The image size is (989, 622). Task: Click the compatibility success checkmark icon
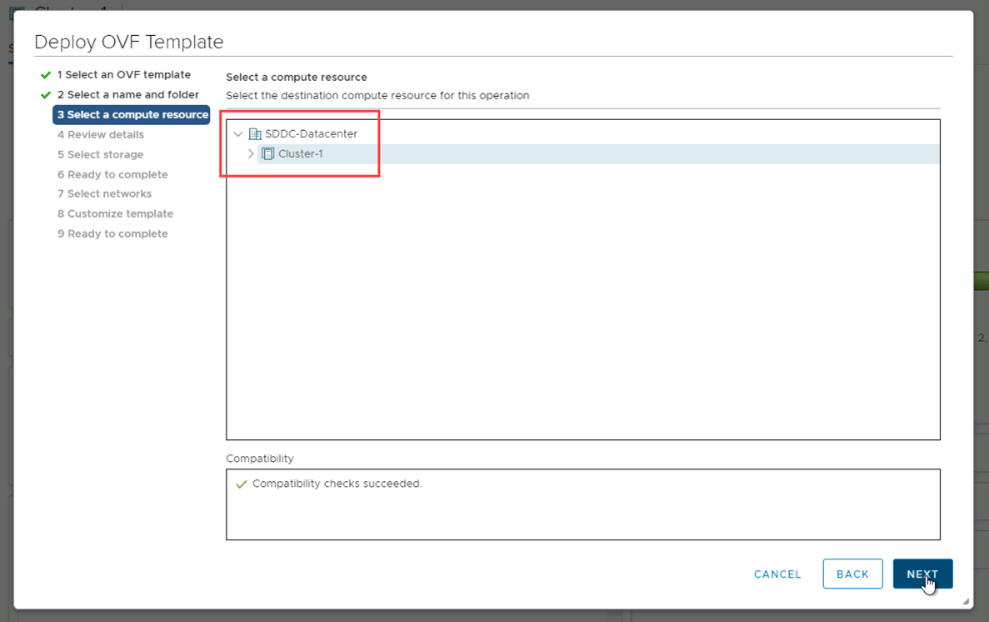[x=241, y=484]
